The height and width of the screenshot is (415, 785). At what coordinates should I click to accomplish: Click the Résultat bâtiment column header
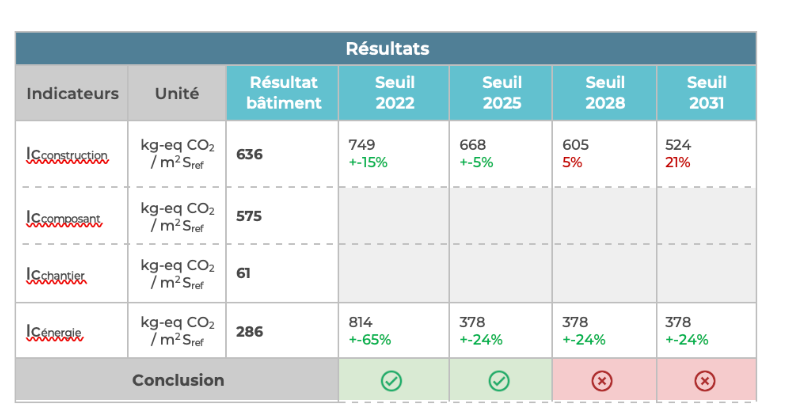pyautogui.click(x=283, y=93)
